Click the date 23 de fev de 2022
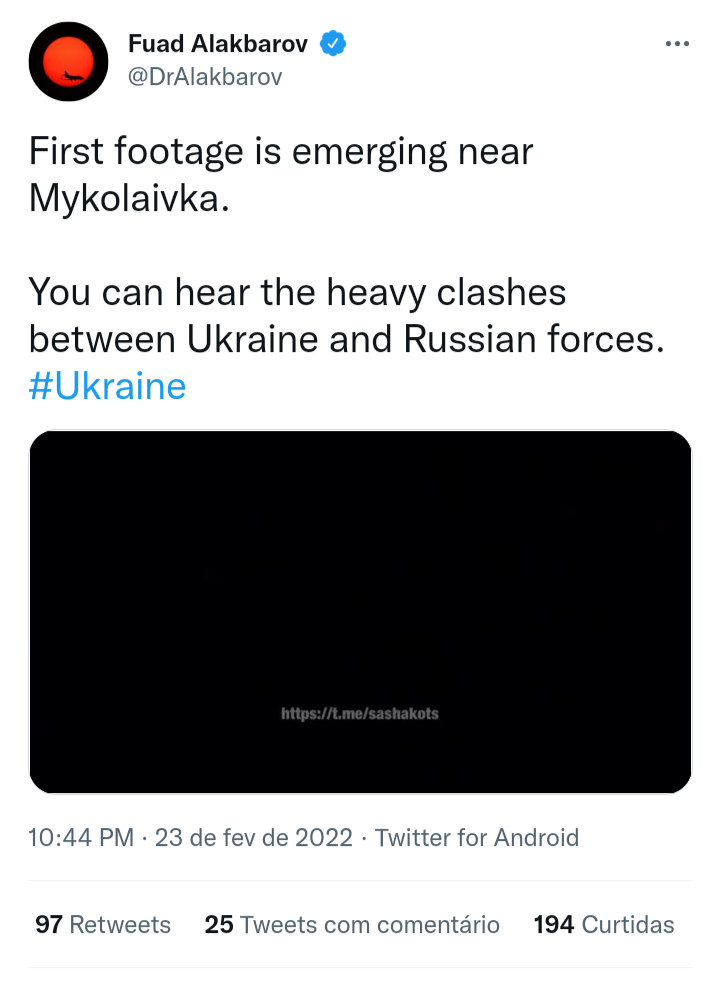This screenshot has width=720, height=982. [x=254, y=837]
